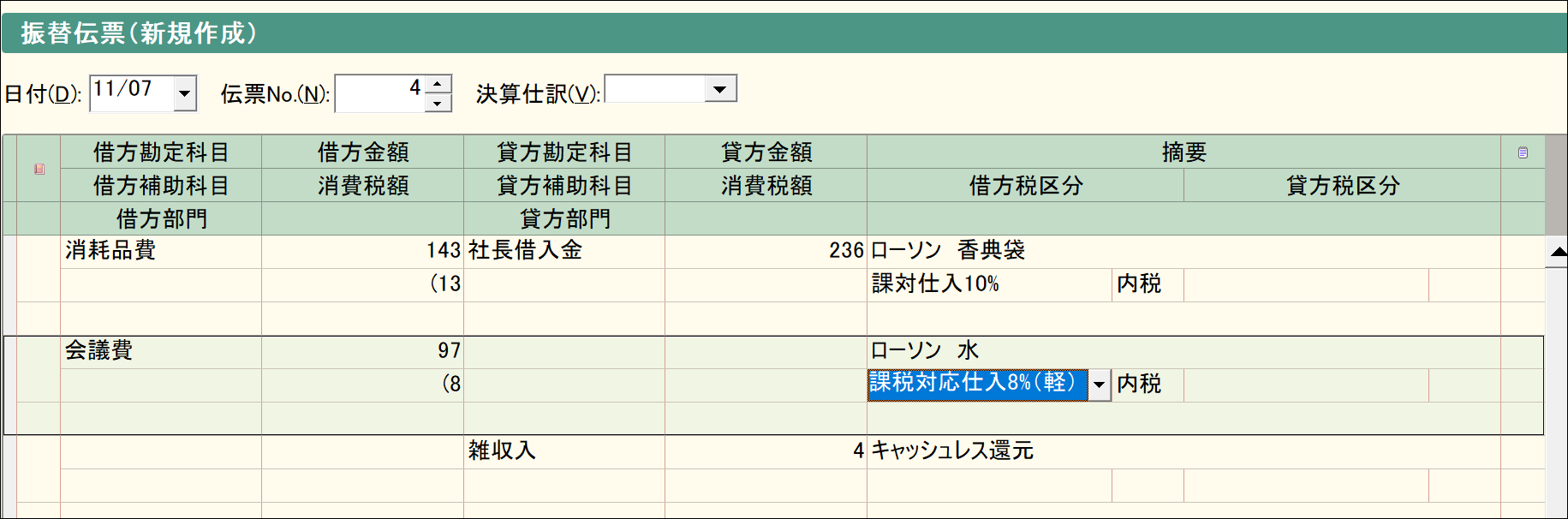
Task: Increase 伝票No. with the up spinner
Action: point(438,84)
